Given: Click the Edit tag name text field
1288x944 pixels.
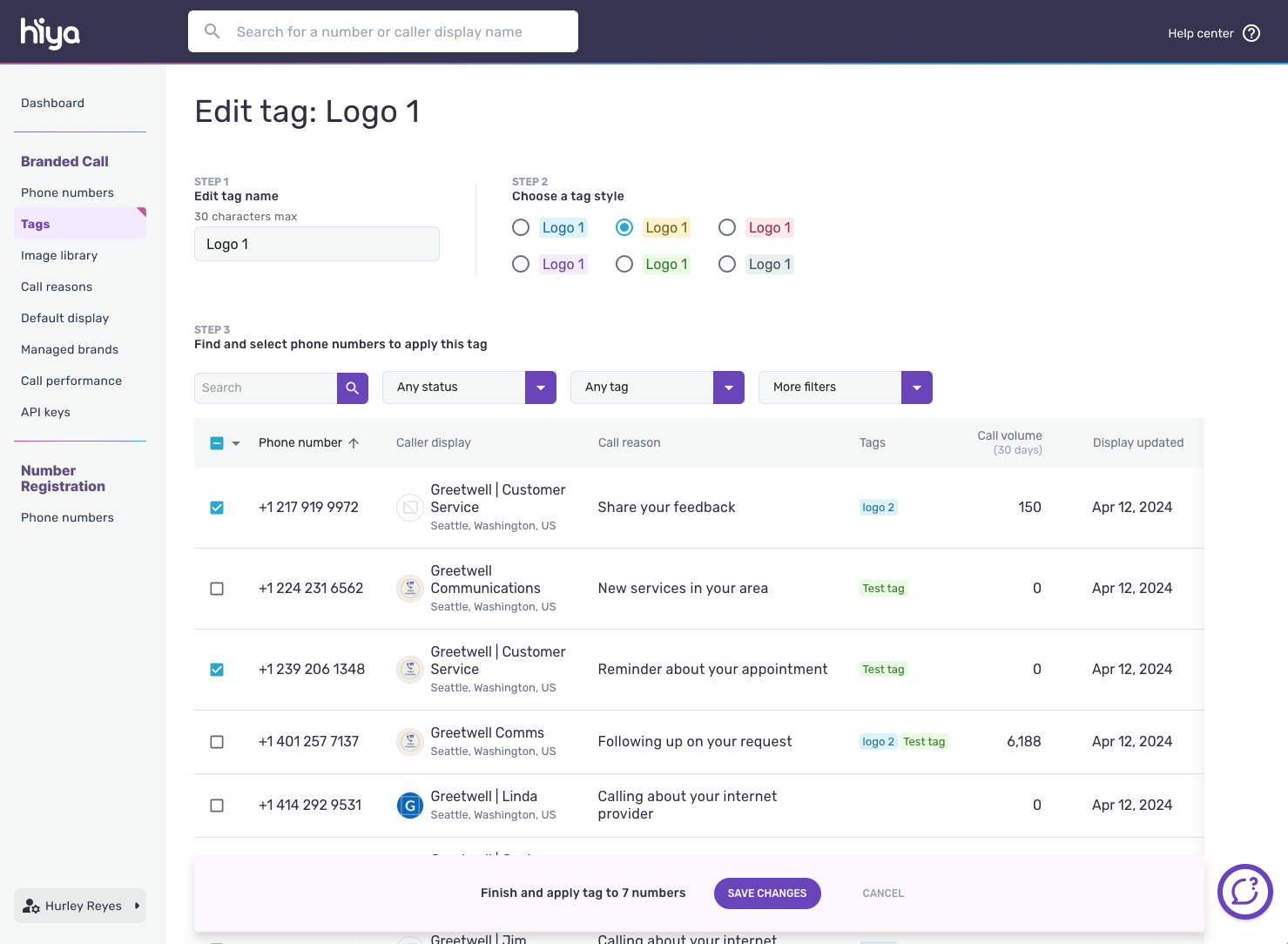Looking at the screenshot, I should tap(317, 244).
